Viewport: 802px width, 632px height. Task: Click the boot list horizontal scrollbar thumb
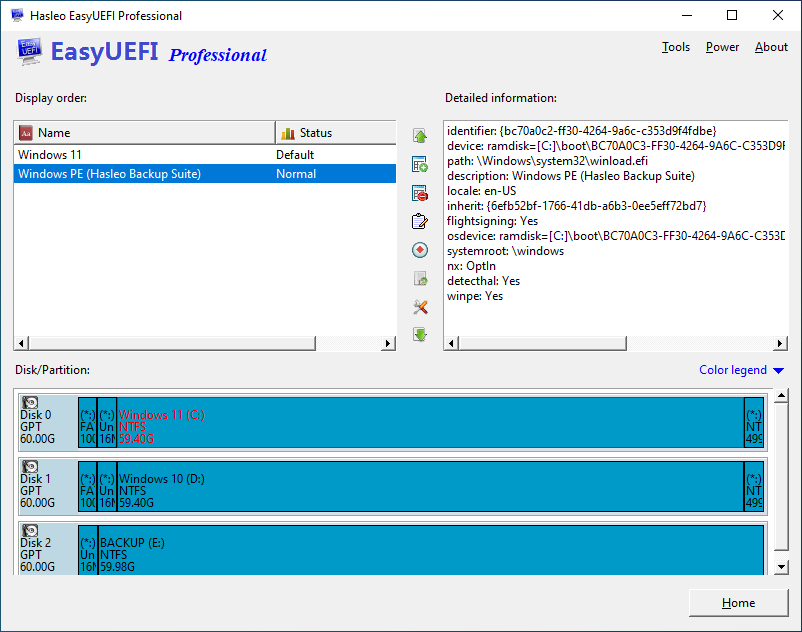pos(171,343)
